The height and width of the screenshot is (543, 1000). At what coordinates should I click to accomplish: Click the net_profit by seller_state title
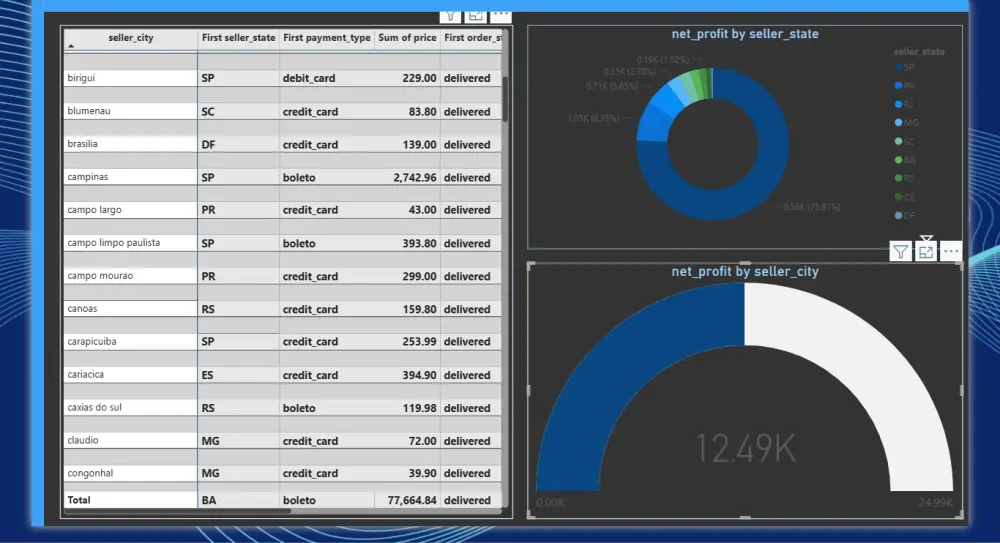tap(745, 34)
